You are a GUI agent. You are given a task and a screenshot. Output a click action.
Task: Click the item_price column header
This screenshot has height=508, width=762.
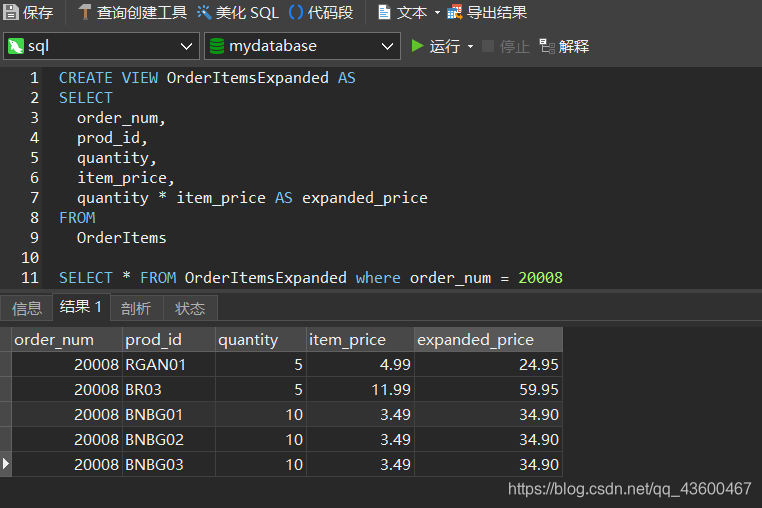[360, 339]
